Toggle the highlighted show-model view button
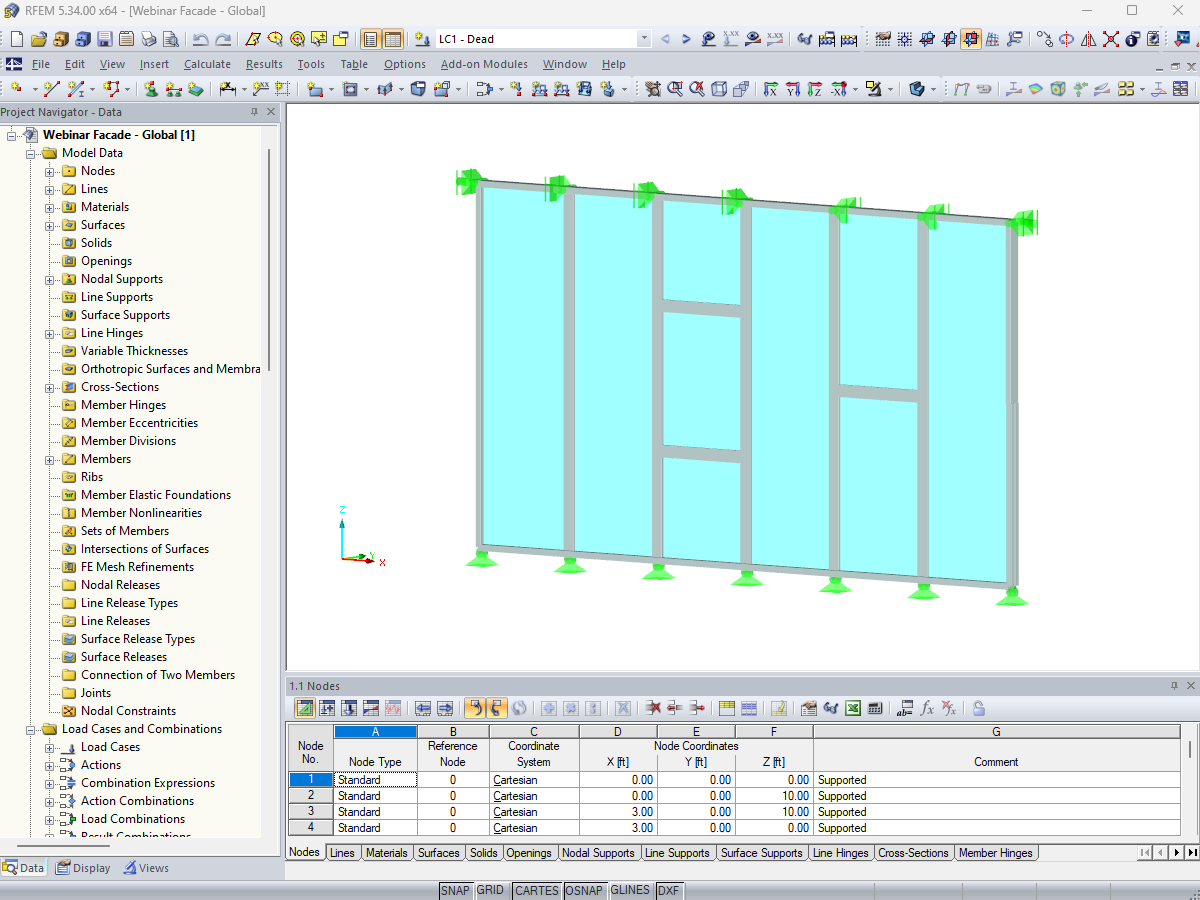1200x900 pixels. tap(970, 39)
